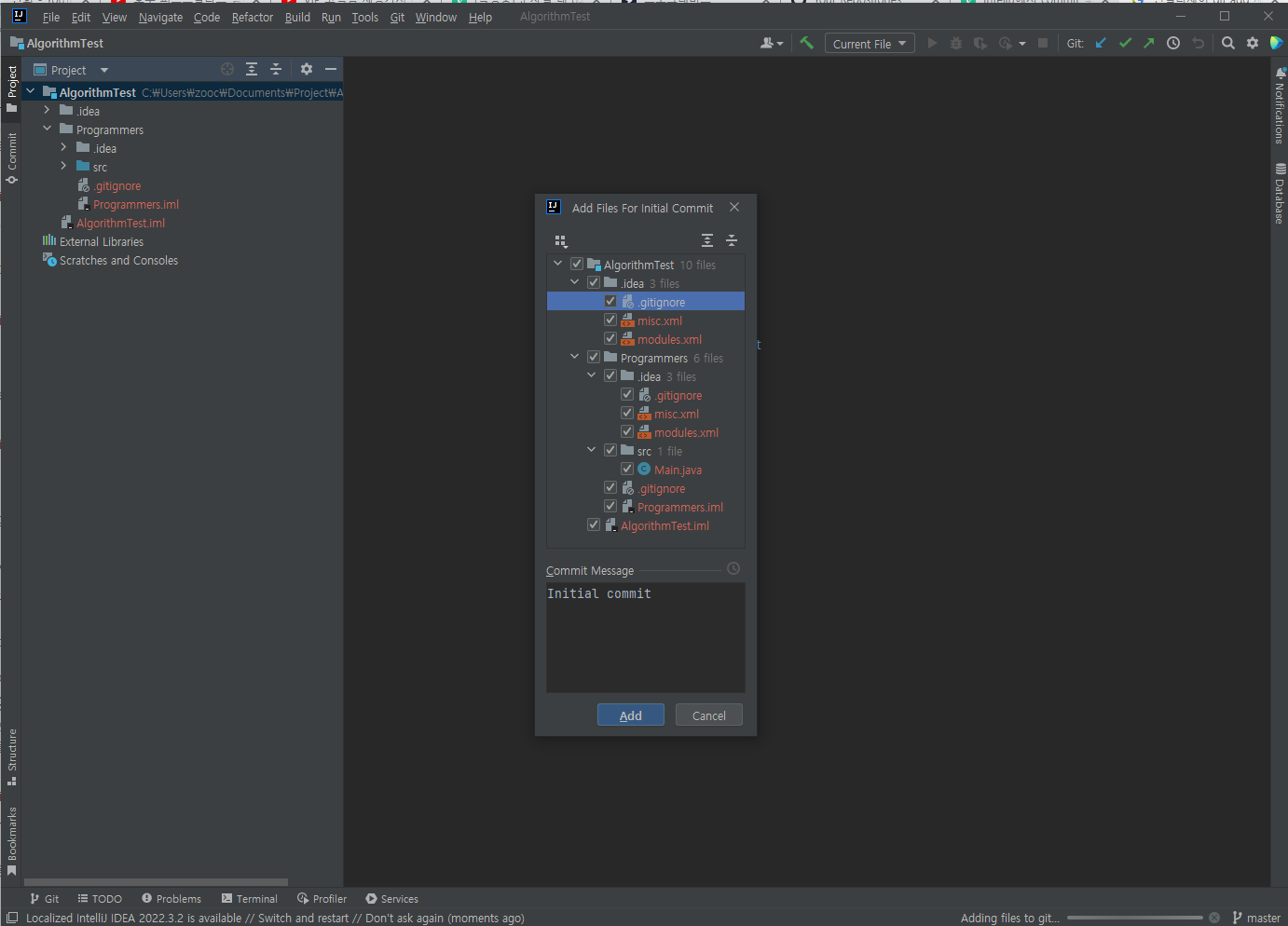Uncheck the Programmers.iml checkbox in dialog
The width and height of the screenshot is (1288, 926).
click(x=610, y=506)
